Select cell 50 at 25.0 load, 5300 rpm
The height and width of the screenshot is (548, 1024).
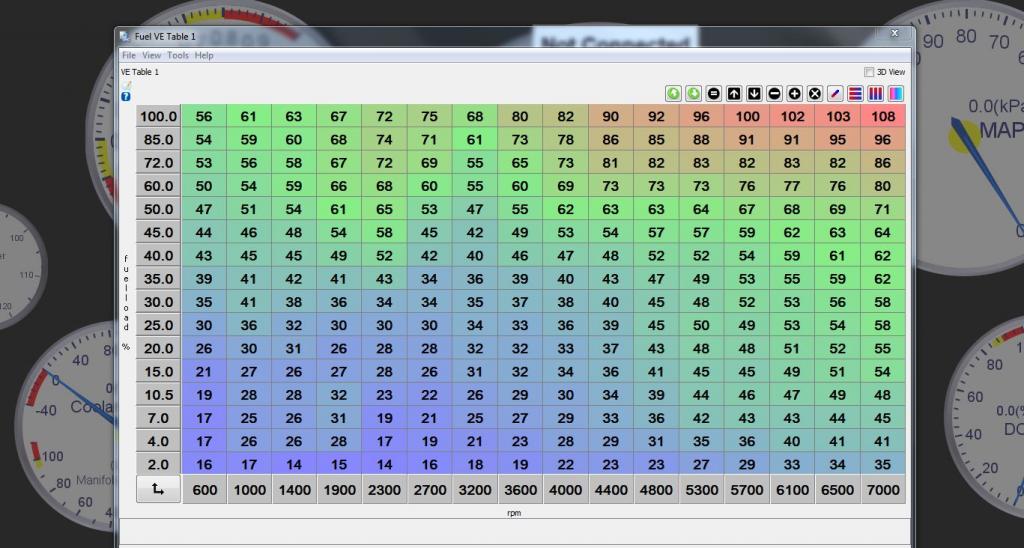pos(701,325)
